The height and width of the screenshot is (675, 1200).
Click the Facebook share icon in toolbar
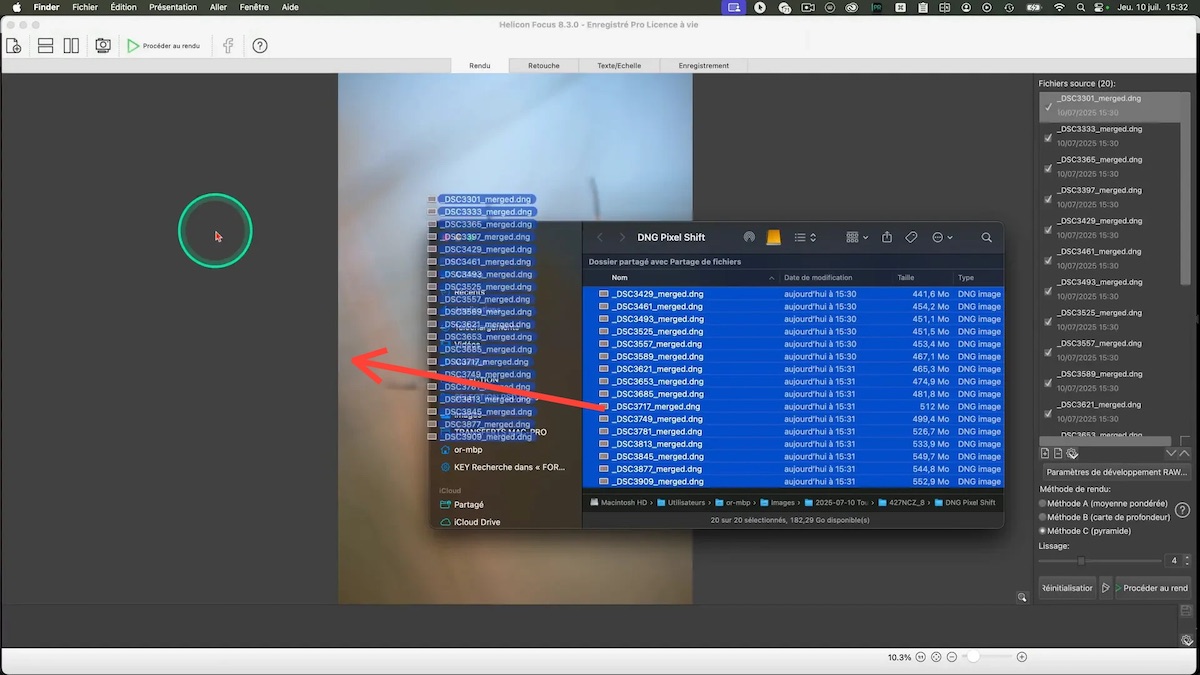(228, 46)
